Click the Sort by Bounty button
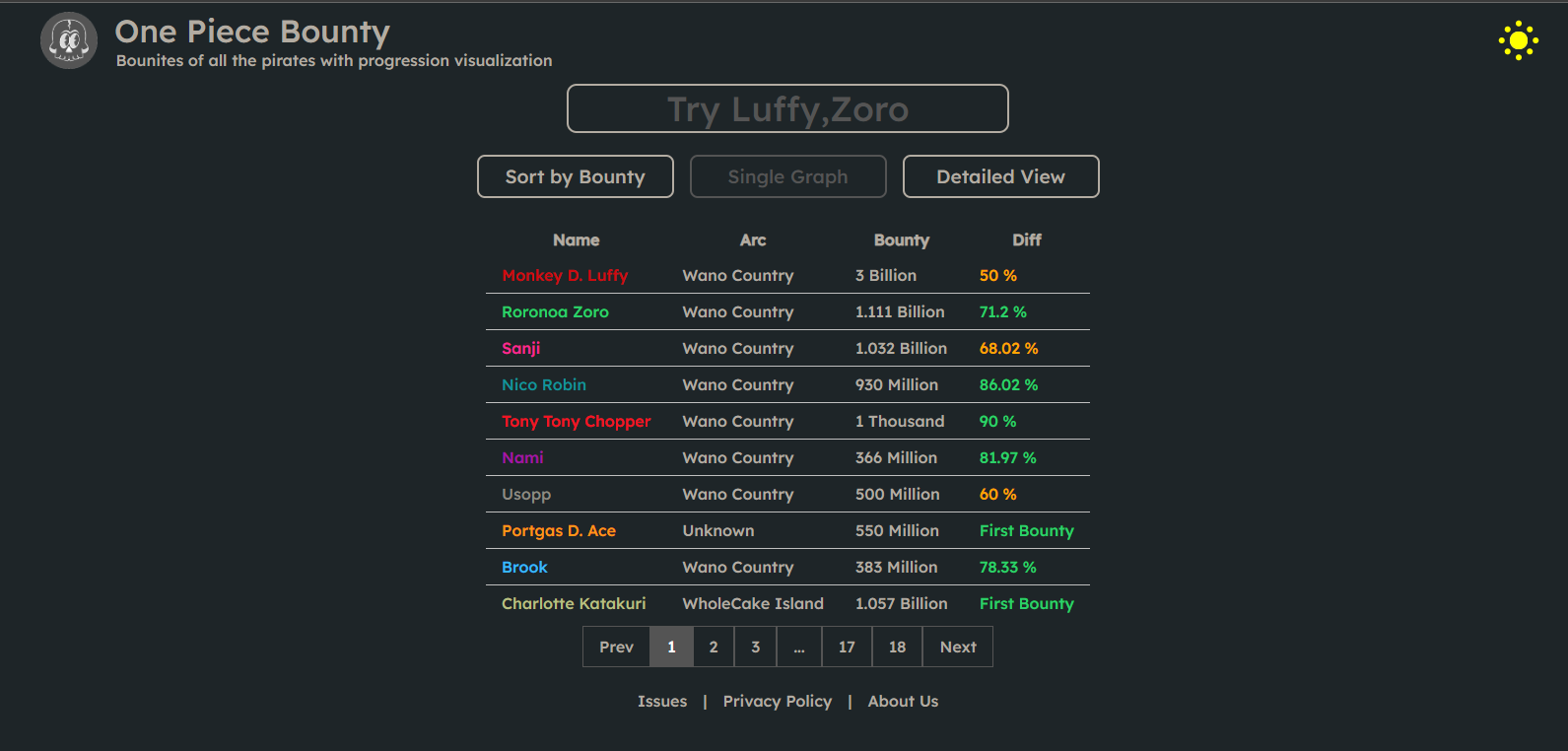 (576, 176)
